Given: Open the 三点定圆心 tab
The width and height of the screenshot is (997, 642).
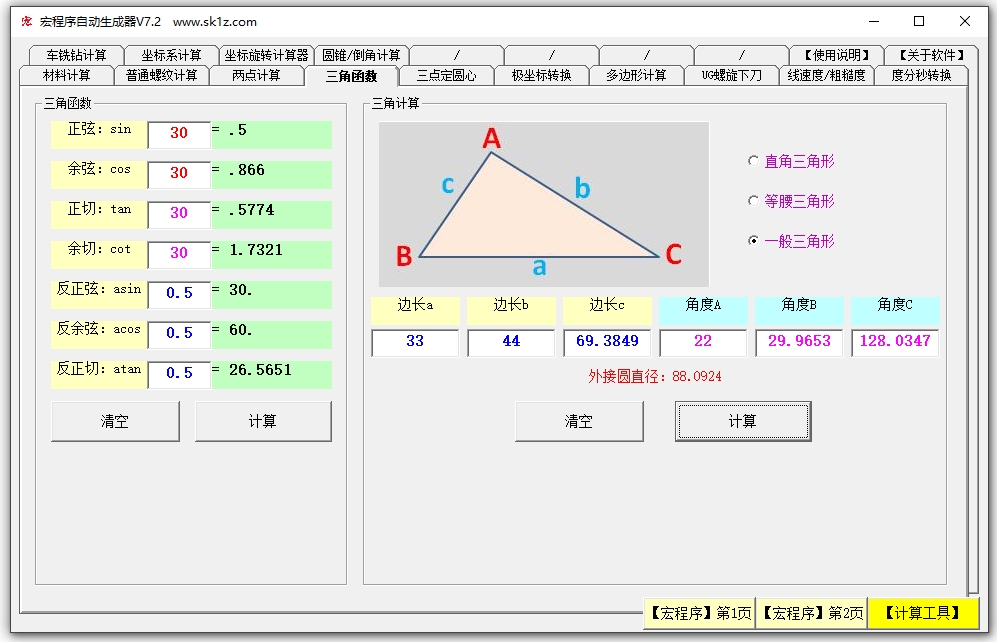Looking at the screenshot, I should click(x=446, y=76).
